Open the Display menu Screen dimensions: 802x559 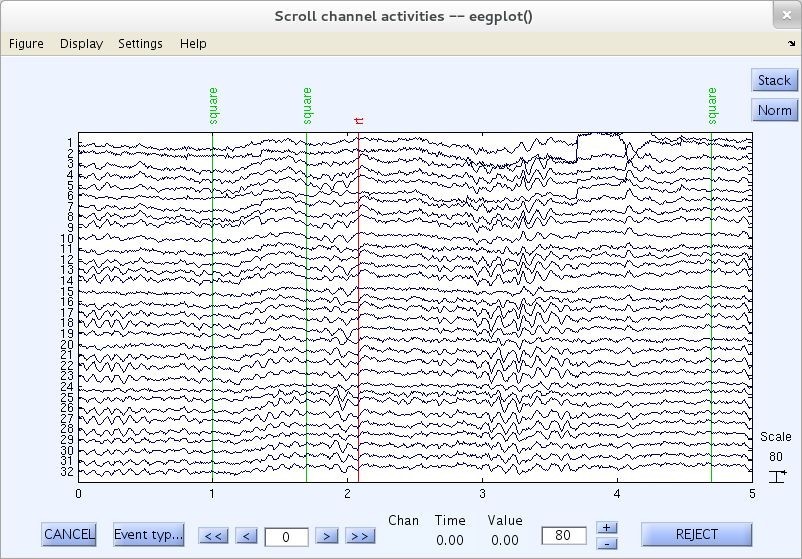pos(81,43)
